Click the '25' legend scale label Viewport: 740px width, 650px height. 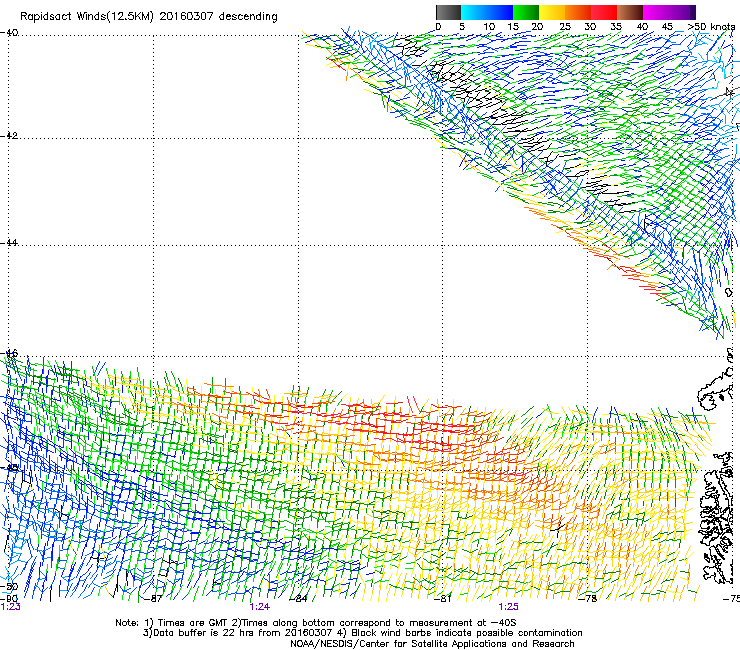565,27
